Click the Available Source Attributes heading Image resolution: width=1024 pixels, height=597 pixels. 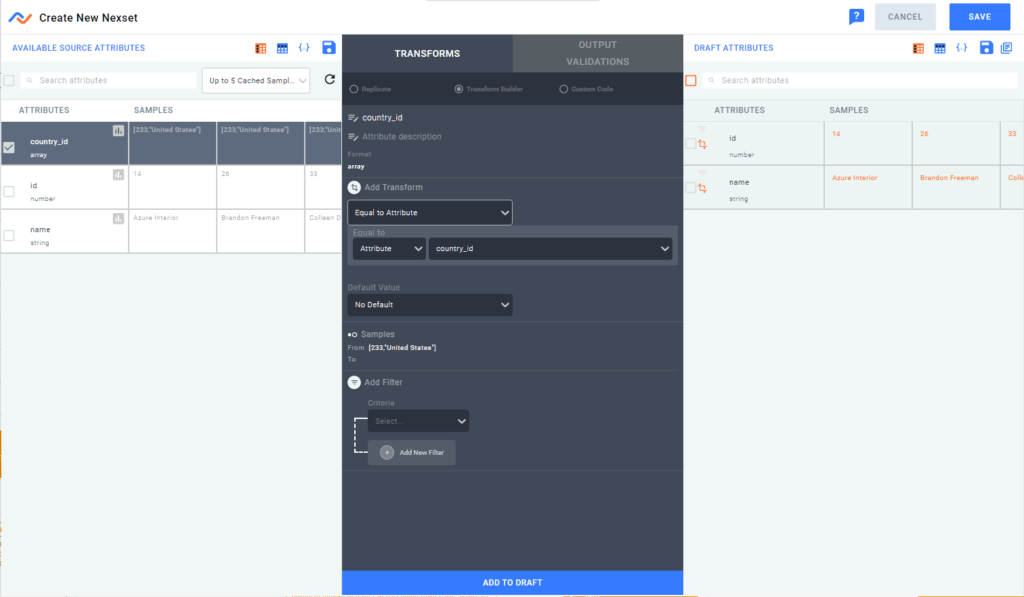78,48
